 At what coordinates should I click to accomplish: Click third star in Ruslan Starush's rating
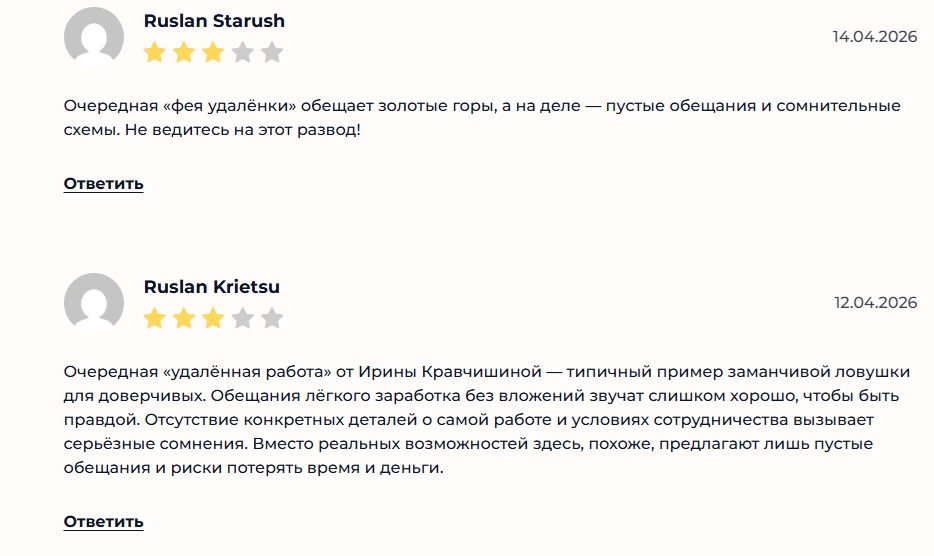pos(213,53)
